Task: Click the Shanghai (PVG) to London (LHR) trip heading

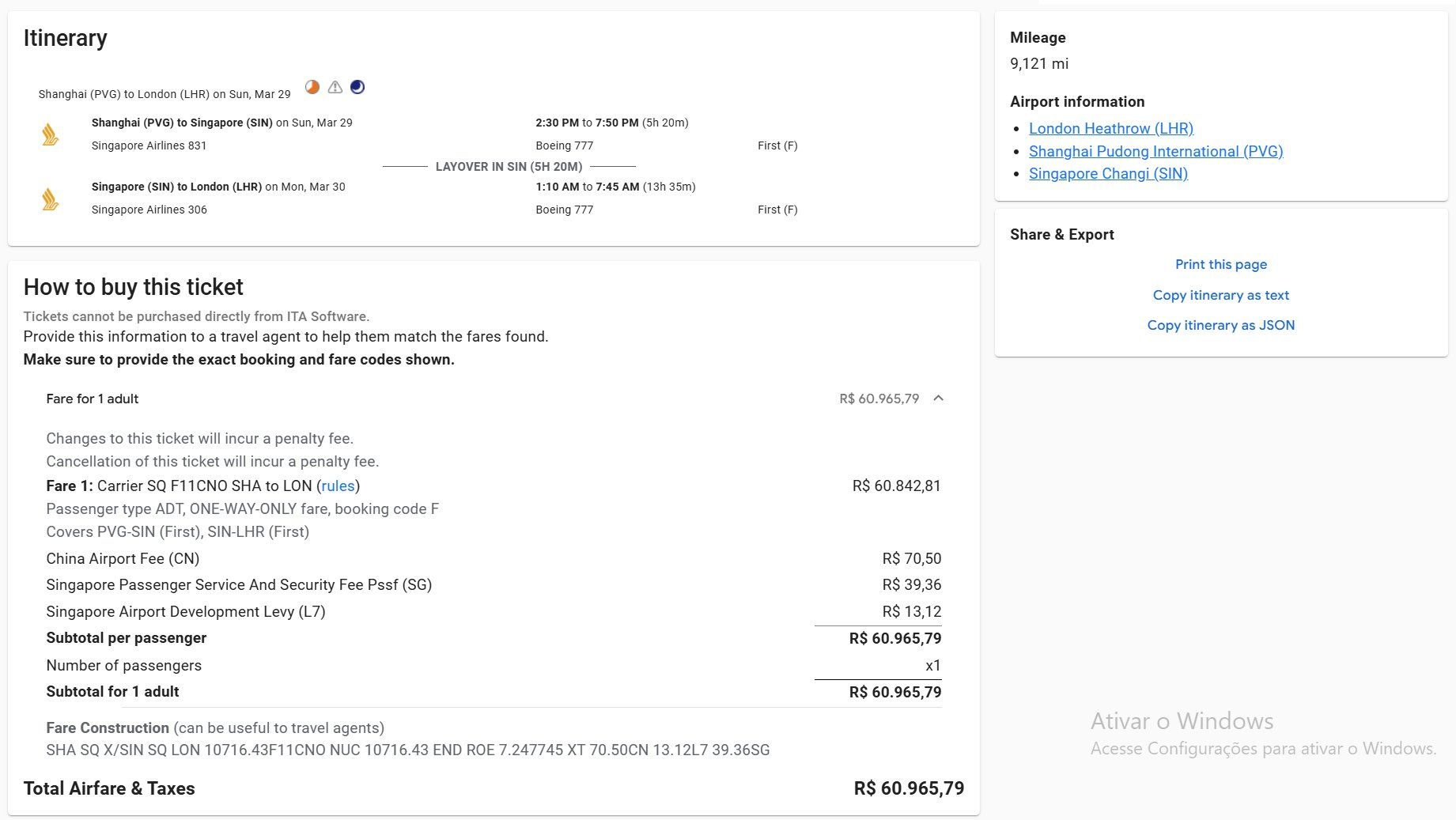Action: (165, 94)
